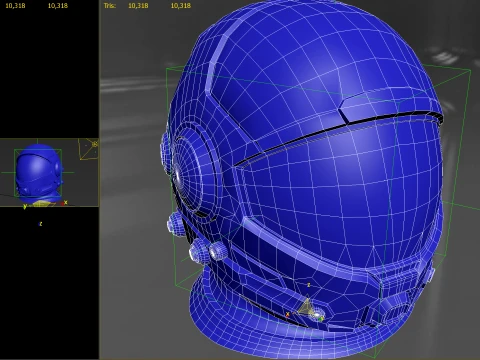Click the red X axis marker in the small viewport
The width and height of the screenshot is (480, 360).
[64, 203]
